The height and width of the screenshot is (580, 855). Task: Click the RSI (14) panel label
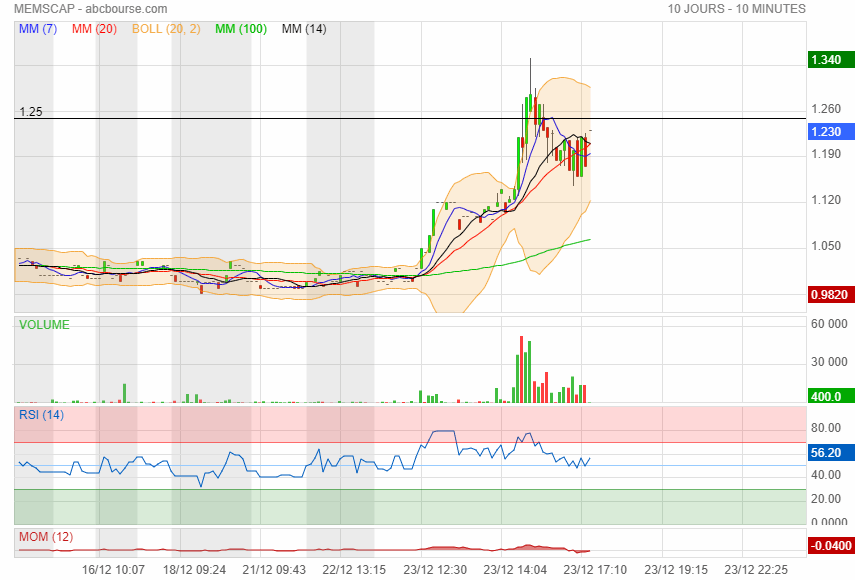(x=41, y=415)
